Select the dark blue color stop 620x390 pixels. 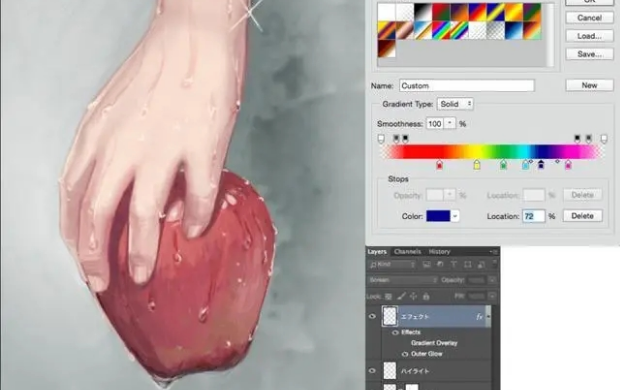tap(541, 165)
